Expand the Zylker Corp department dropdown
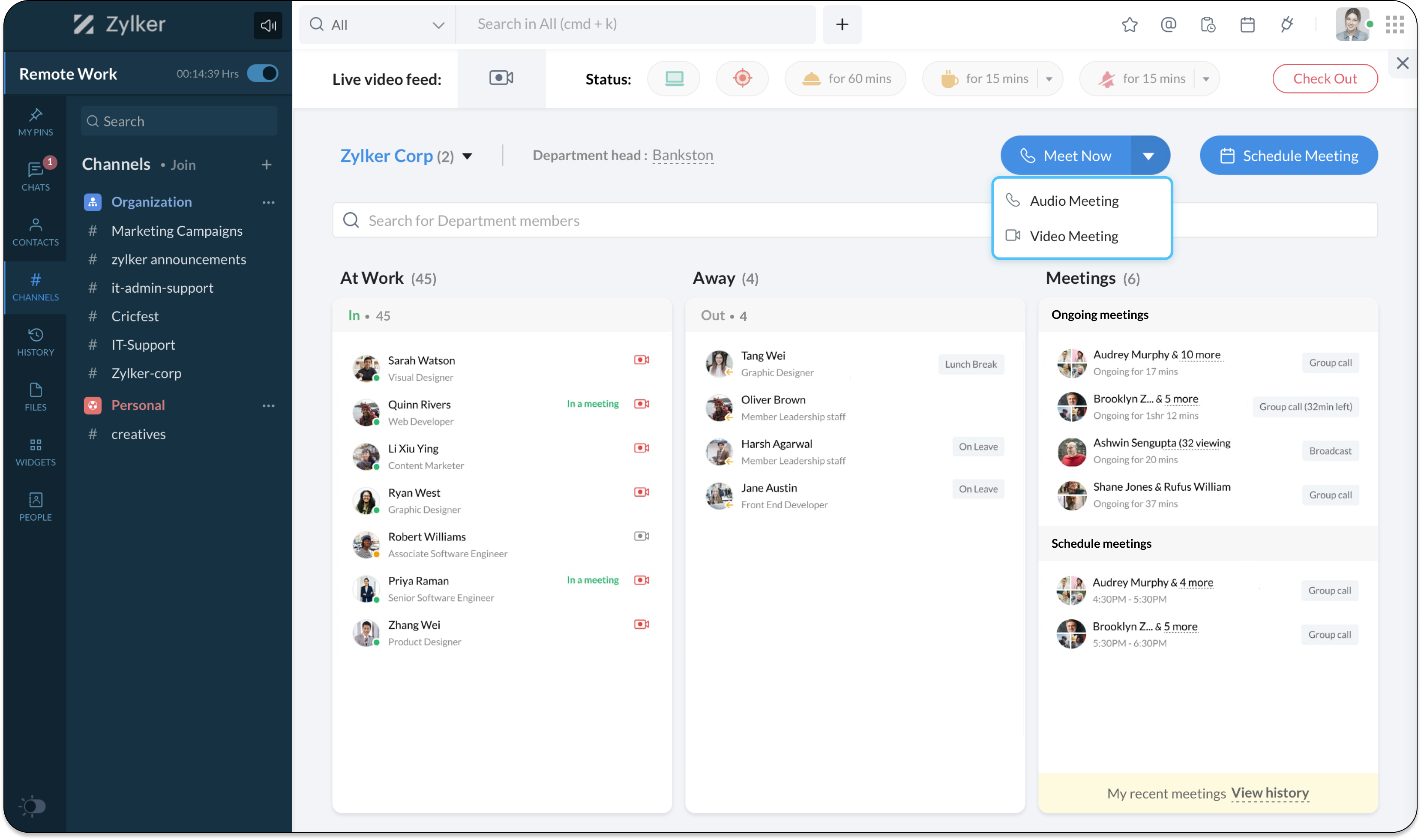 coord(468,156)
